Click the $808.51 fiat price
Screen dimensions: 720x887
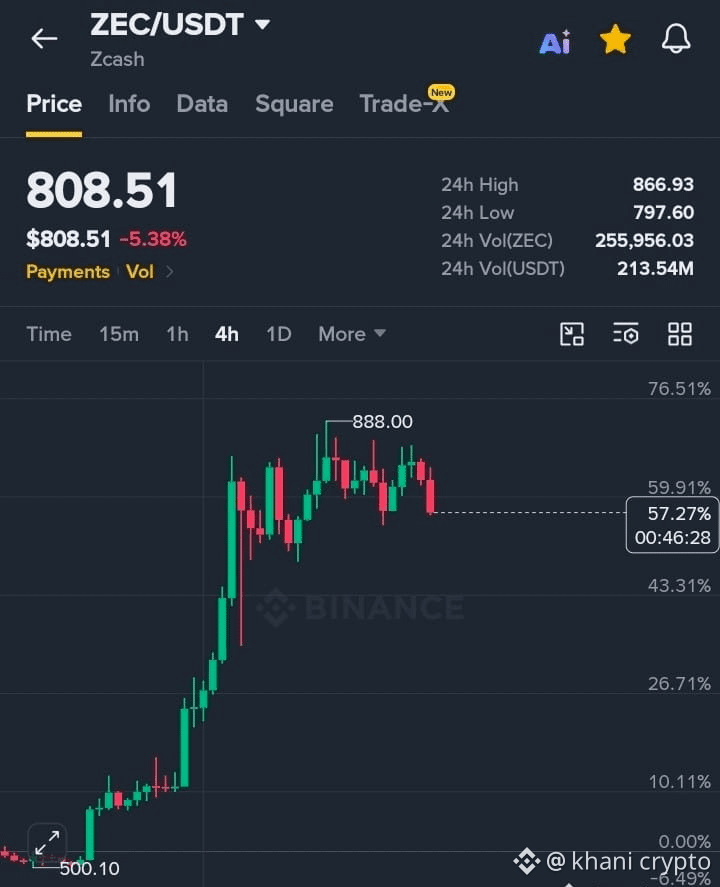pyautogui.click(x=68, y=239)
